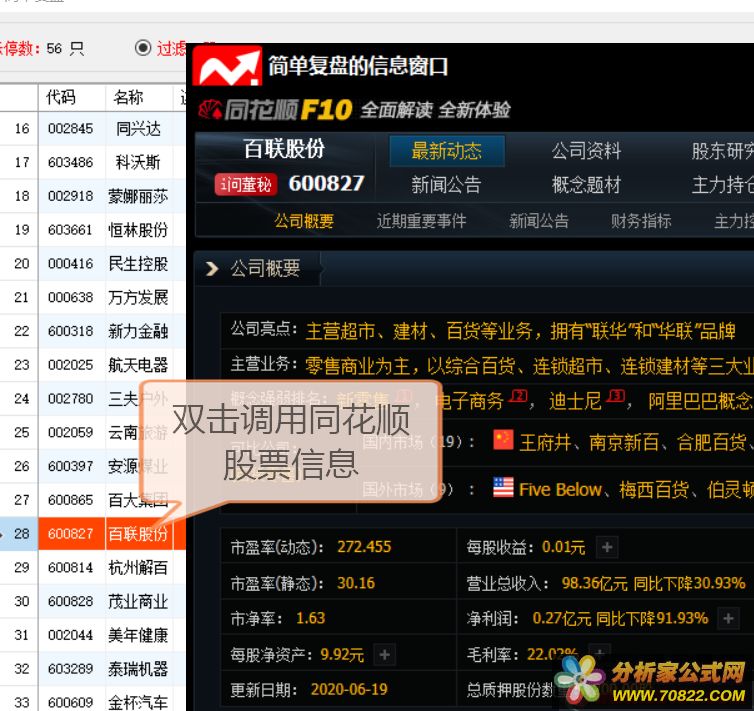Image resolution: width=754 pixels, height=711 pixels.
Task: Click the 百联股份 name in F10 header
Action: (284, 149)
